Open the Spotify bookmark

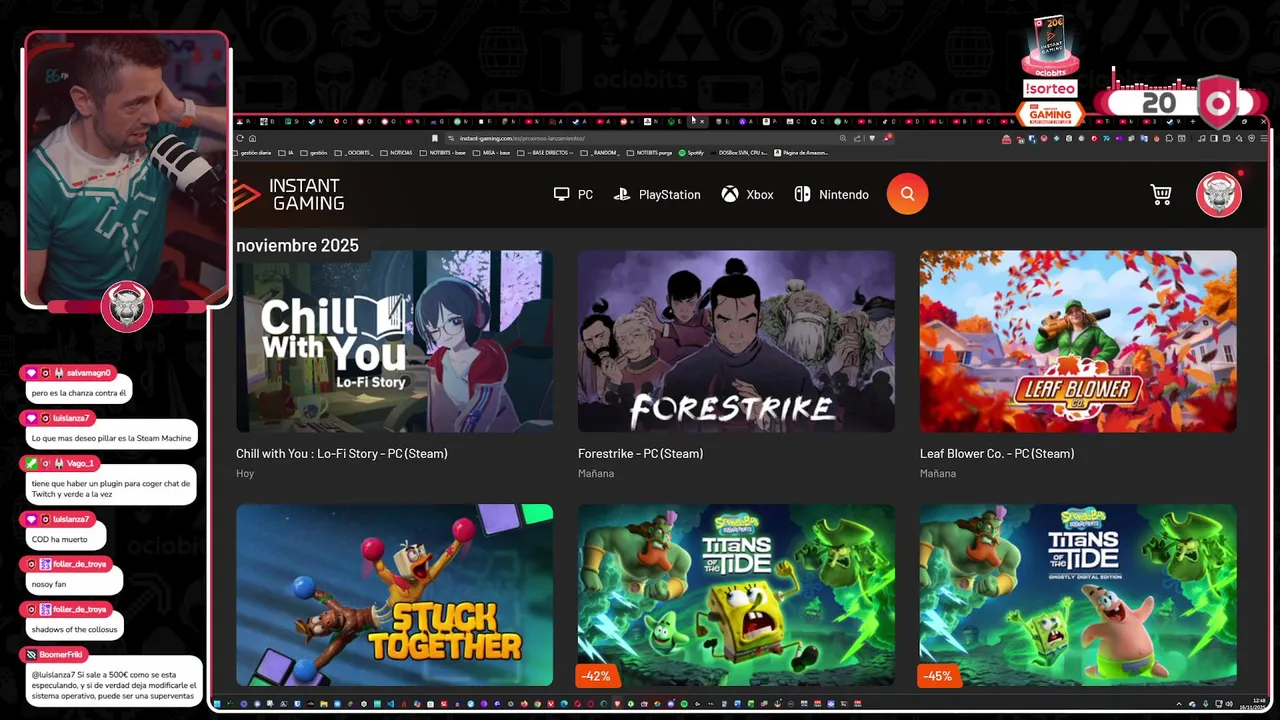(691, 153)
